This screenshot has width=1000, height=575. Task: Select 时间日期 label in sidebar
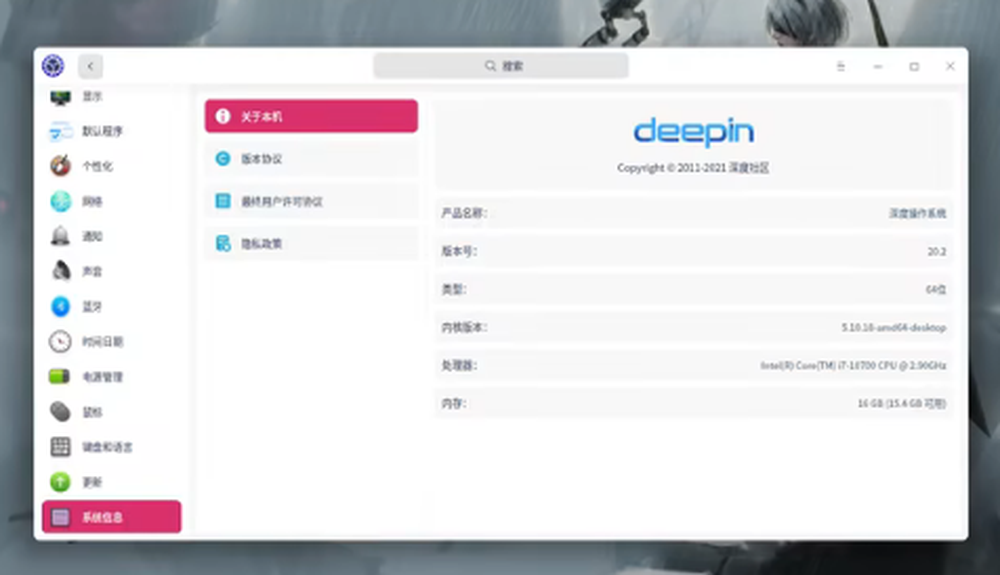pyautogui.click(x=103, y=342)
